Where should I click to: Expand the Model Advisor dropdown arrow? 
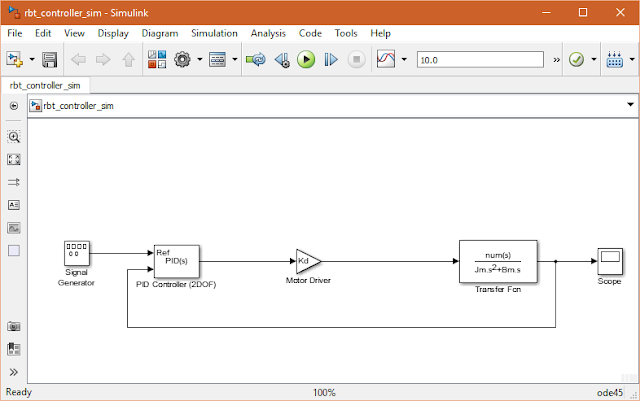click(594, 60)
